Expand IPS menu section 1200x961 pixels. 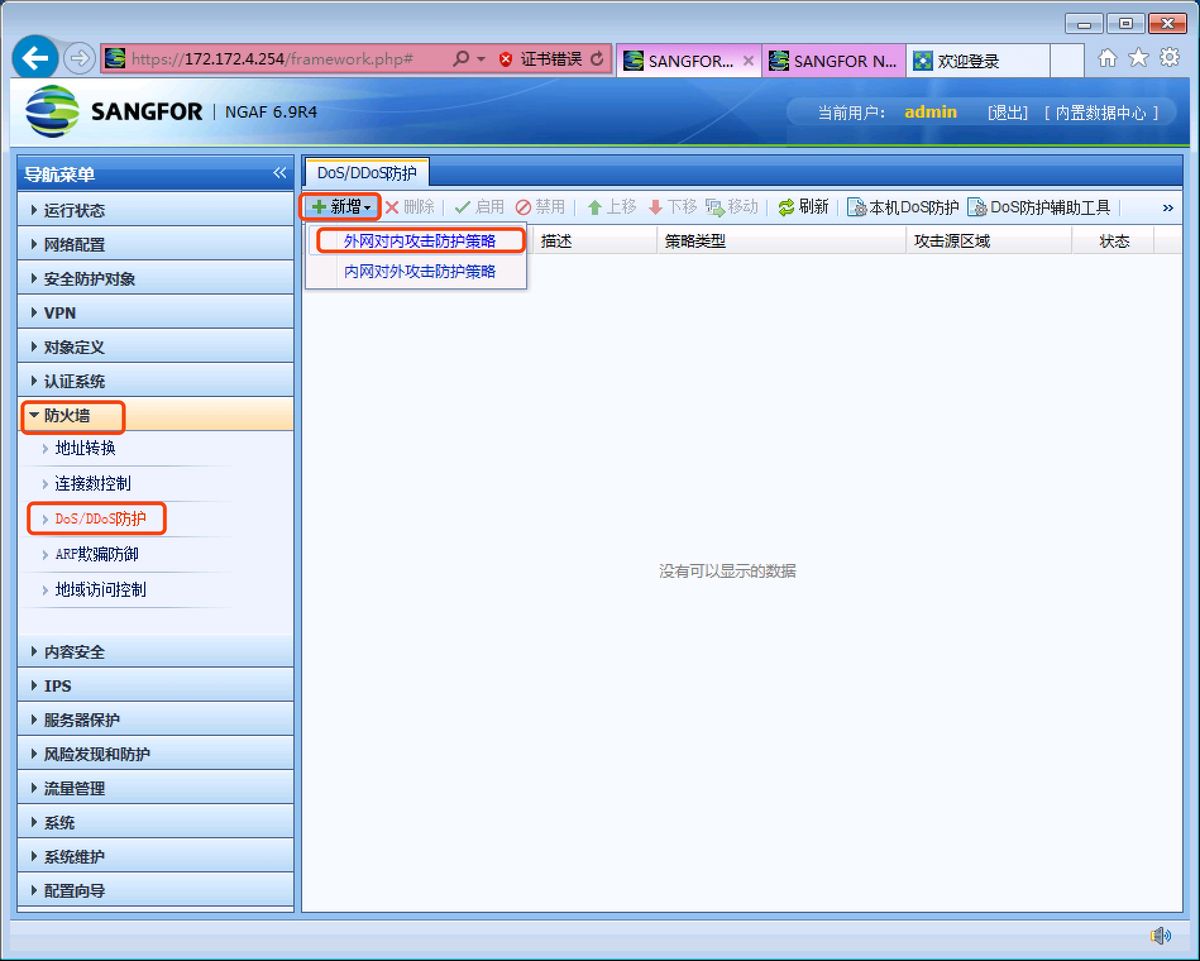point(156,685)
